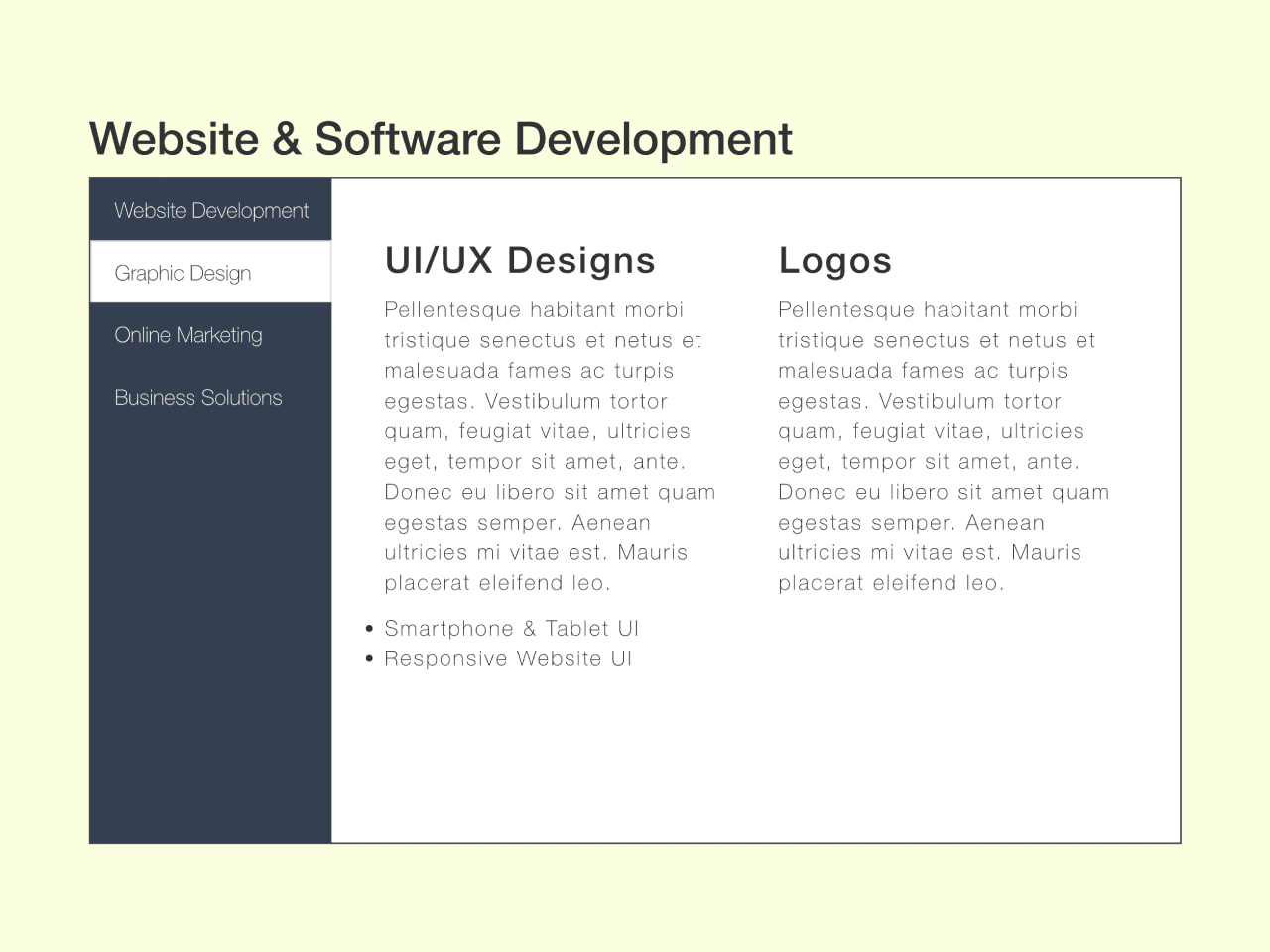Click the last line of the Logos paragraph
The height and width of the screenshot is (952, 1270).
pos(891,583)
